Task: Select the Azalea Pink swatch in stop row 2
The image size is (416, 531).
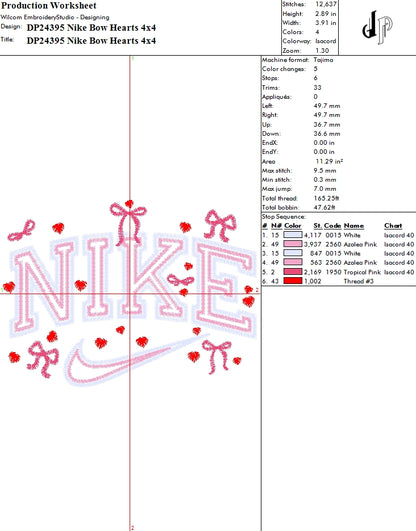Action: tap(293, 244)
